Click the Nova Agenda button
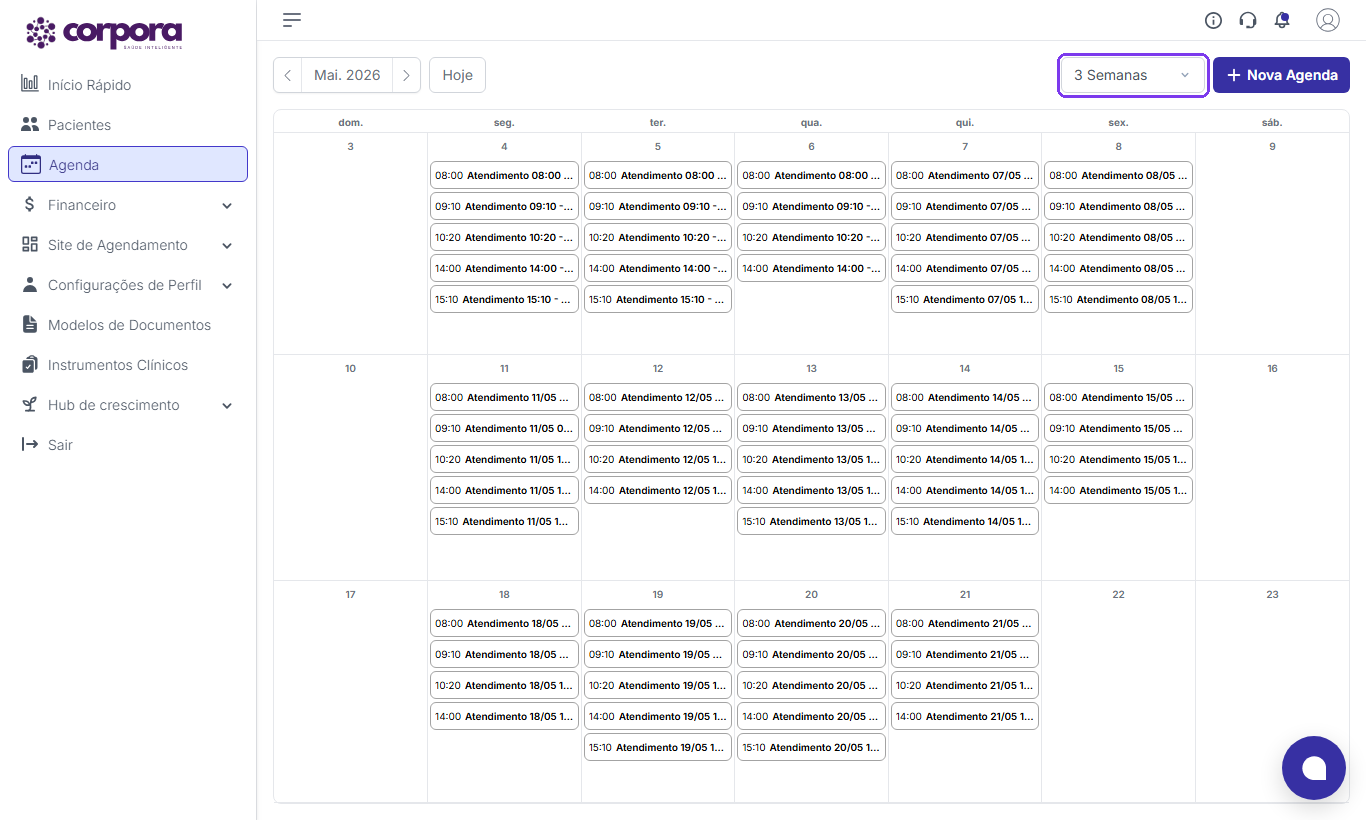The image size is (1366, 820). [x=1281, y=75]
